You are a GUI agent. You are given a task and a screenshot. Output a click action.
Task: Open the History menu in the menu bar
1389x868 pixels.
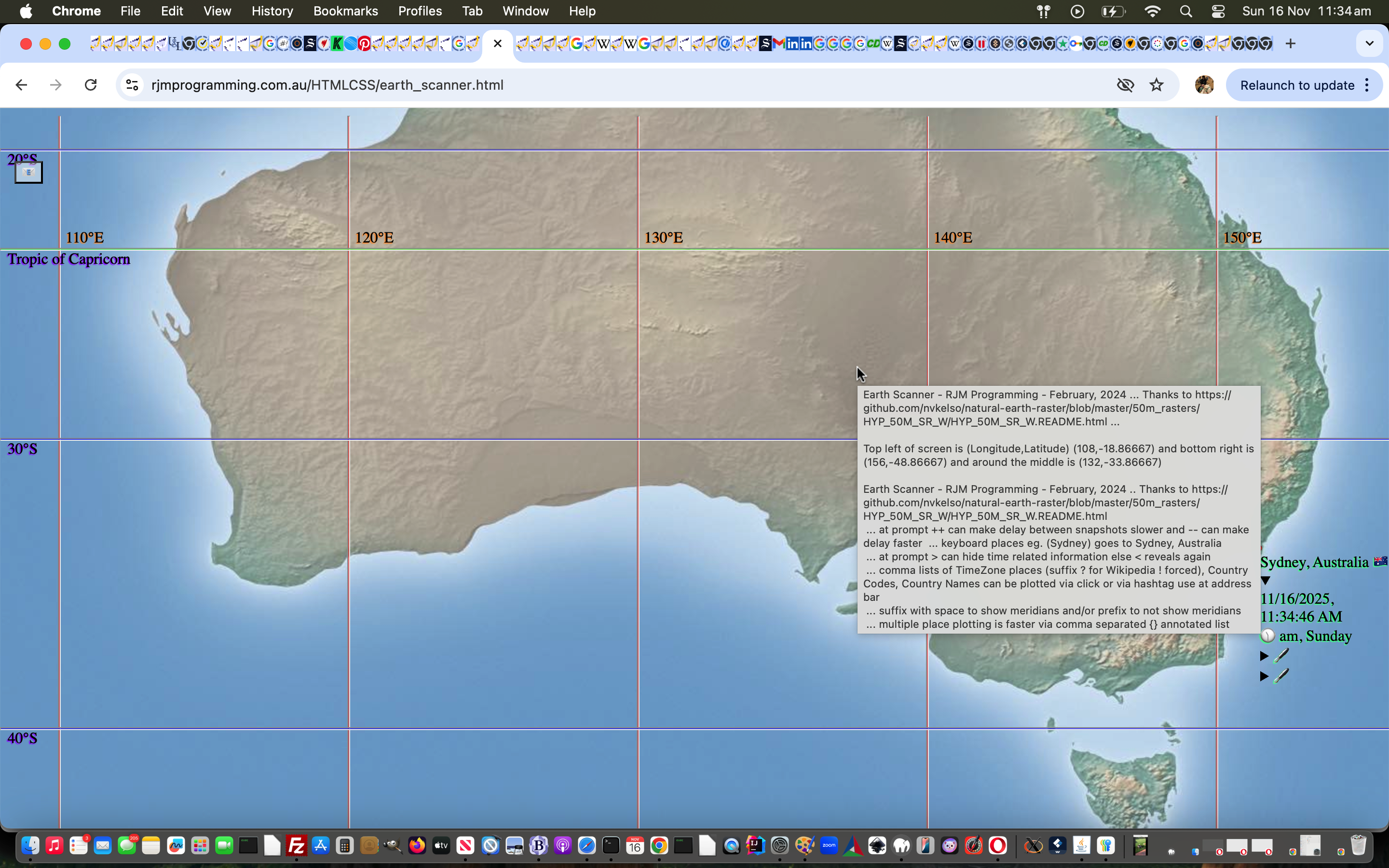(272, 11)
